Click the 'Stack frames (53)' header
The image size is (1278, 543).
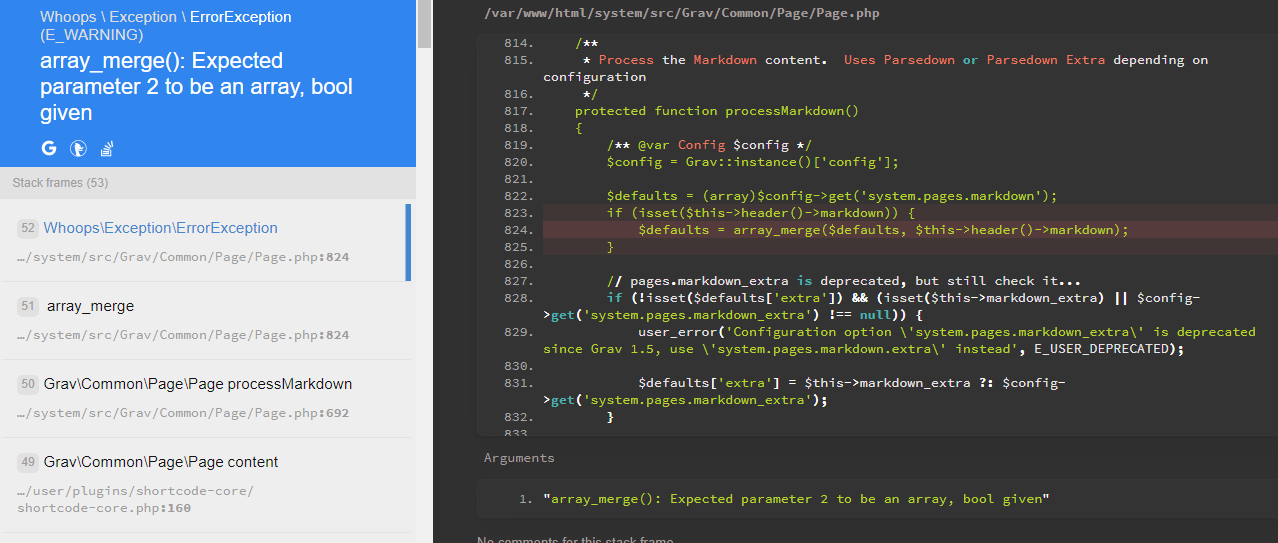click(60, 183)
